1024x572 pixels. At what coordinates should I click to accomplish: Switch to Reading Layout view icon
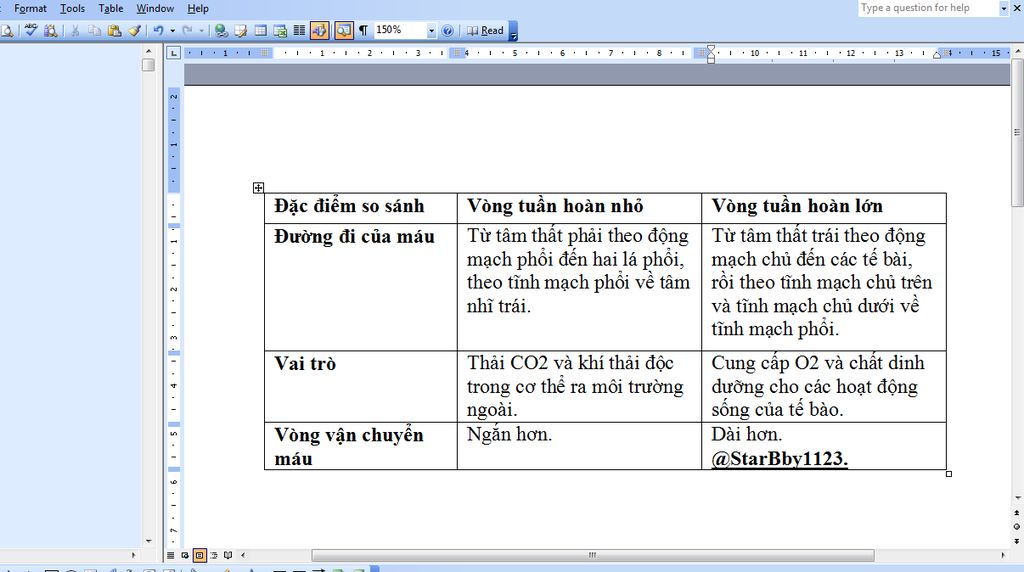coord(228,555)
